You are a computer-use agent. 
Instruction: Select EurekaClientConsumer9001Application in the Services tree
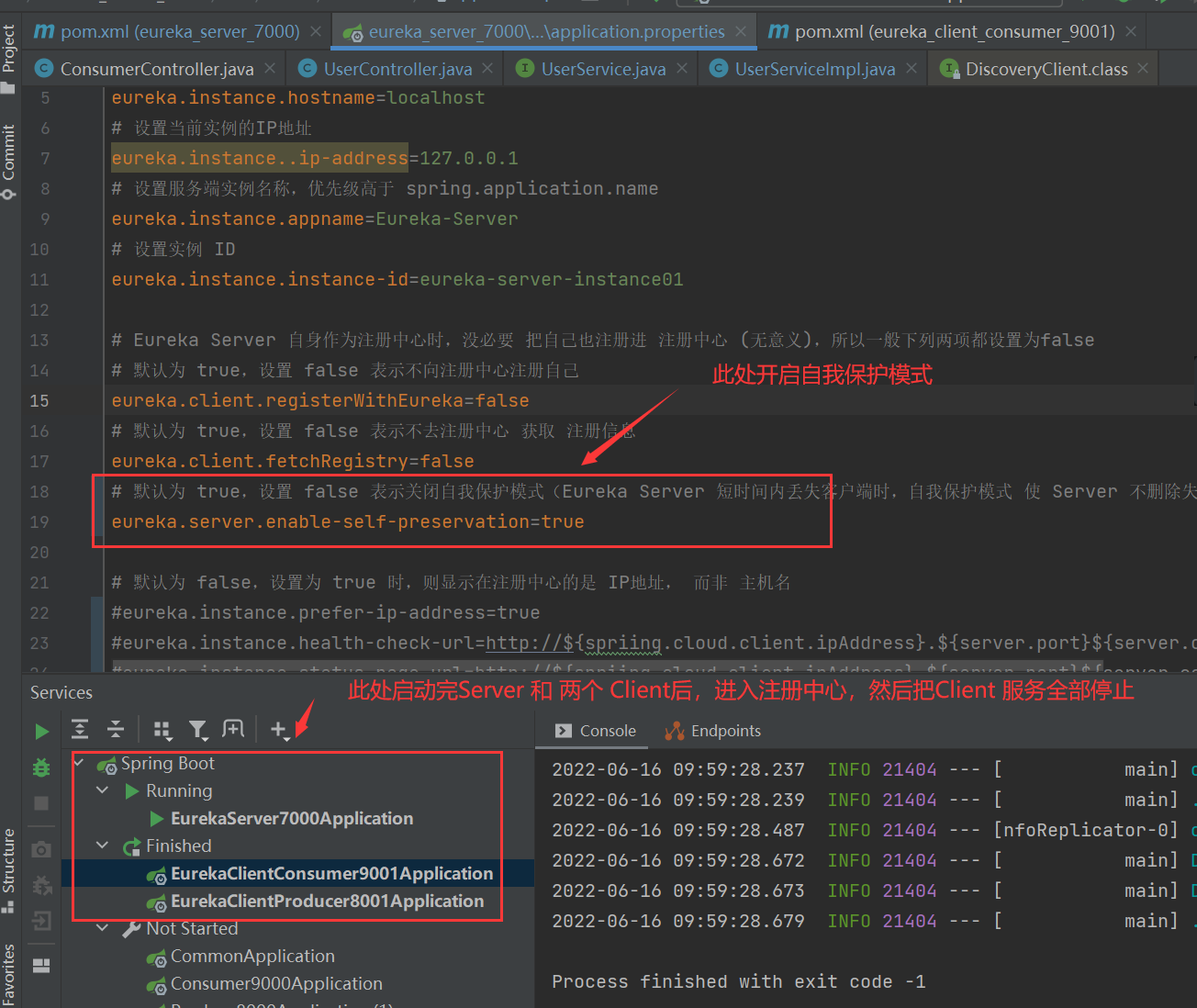point(331,873)
